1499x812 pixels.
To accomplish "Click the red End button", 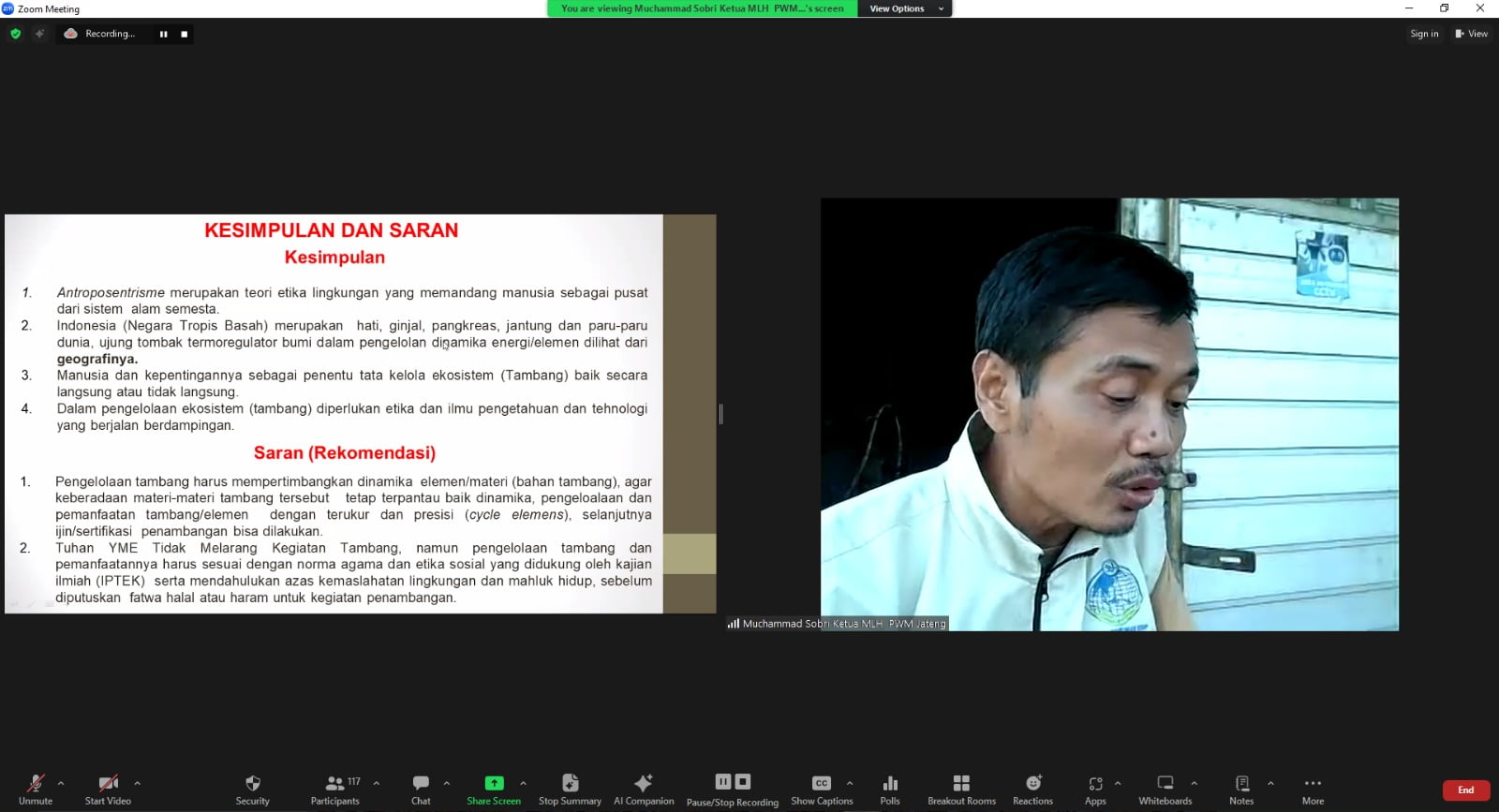I will tap(1465, 790).
